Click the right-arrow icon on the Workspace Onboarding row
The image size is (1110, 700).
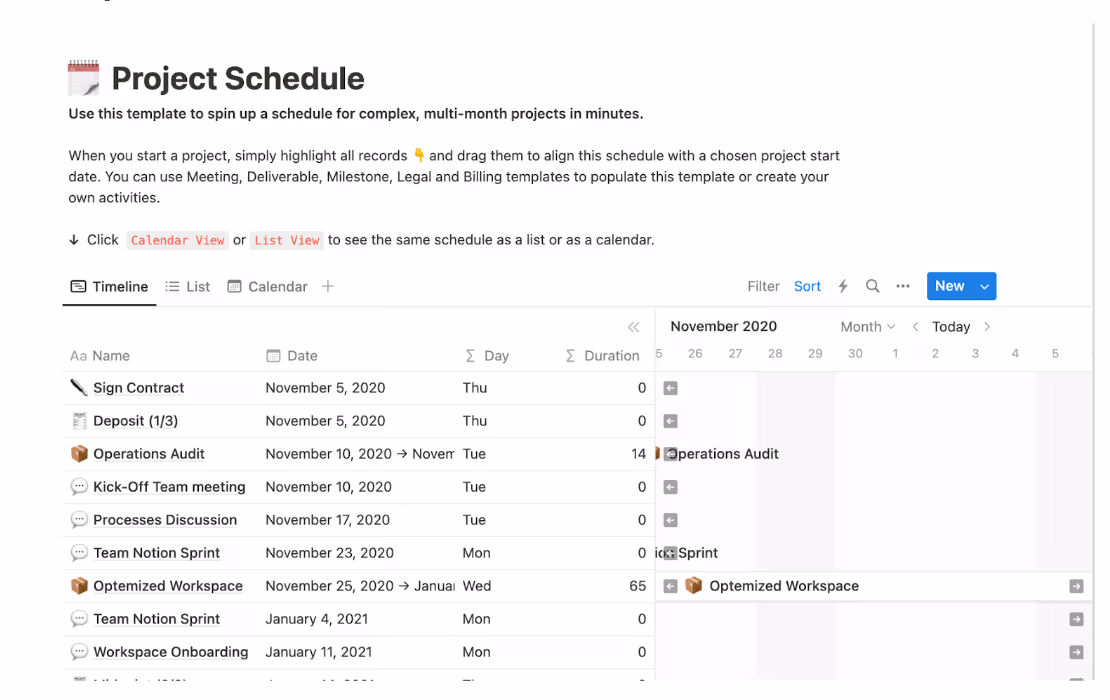pyautogui.click(x=1077, y=652)
